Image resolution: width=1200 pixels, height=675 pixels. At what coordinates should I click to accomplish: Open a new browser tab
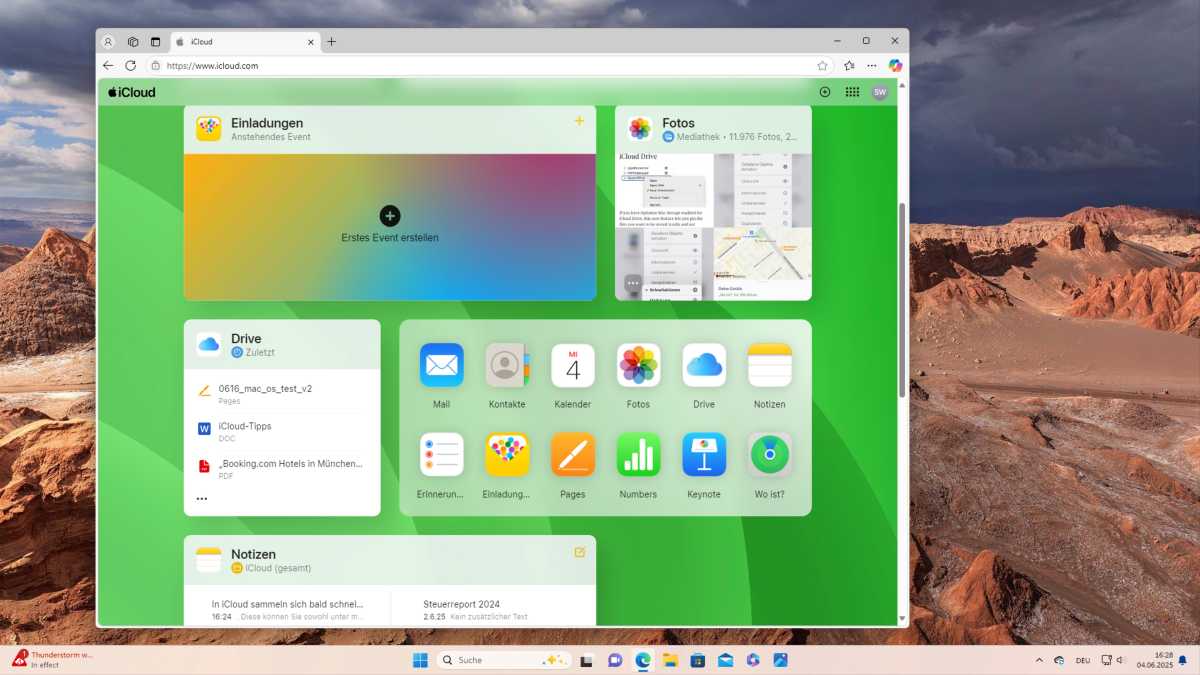(332, 42)
